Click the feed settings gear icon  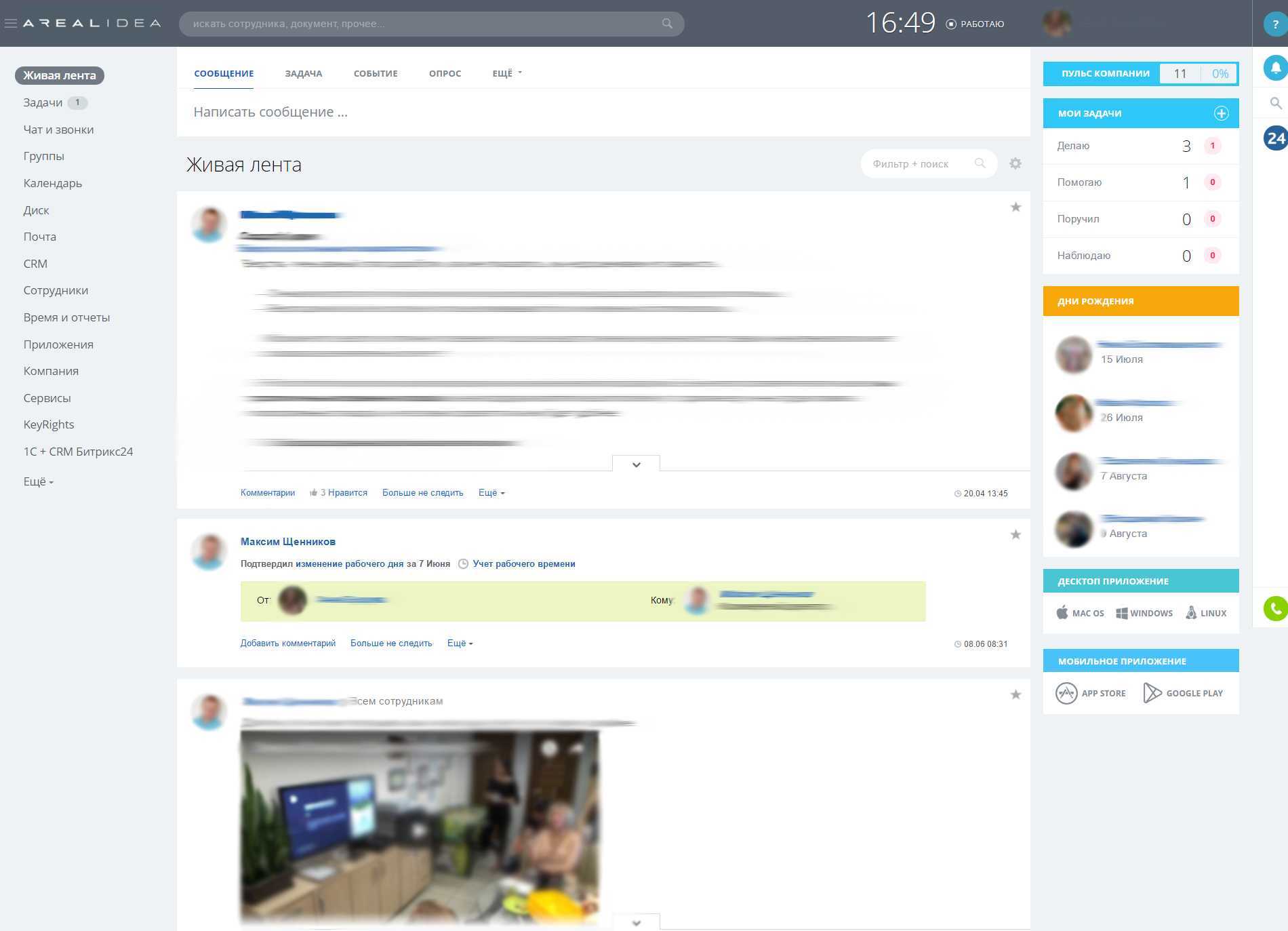[x=1015, y=163]
